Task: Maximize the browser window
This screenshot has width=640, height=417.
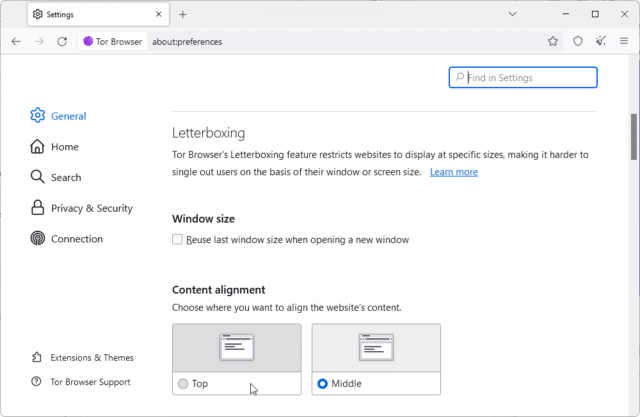Action: [x=595, y=14]
